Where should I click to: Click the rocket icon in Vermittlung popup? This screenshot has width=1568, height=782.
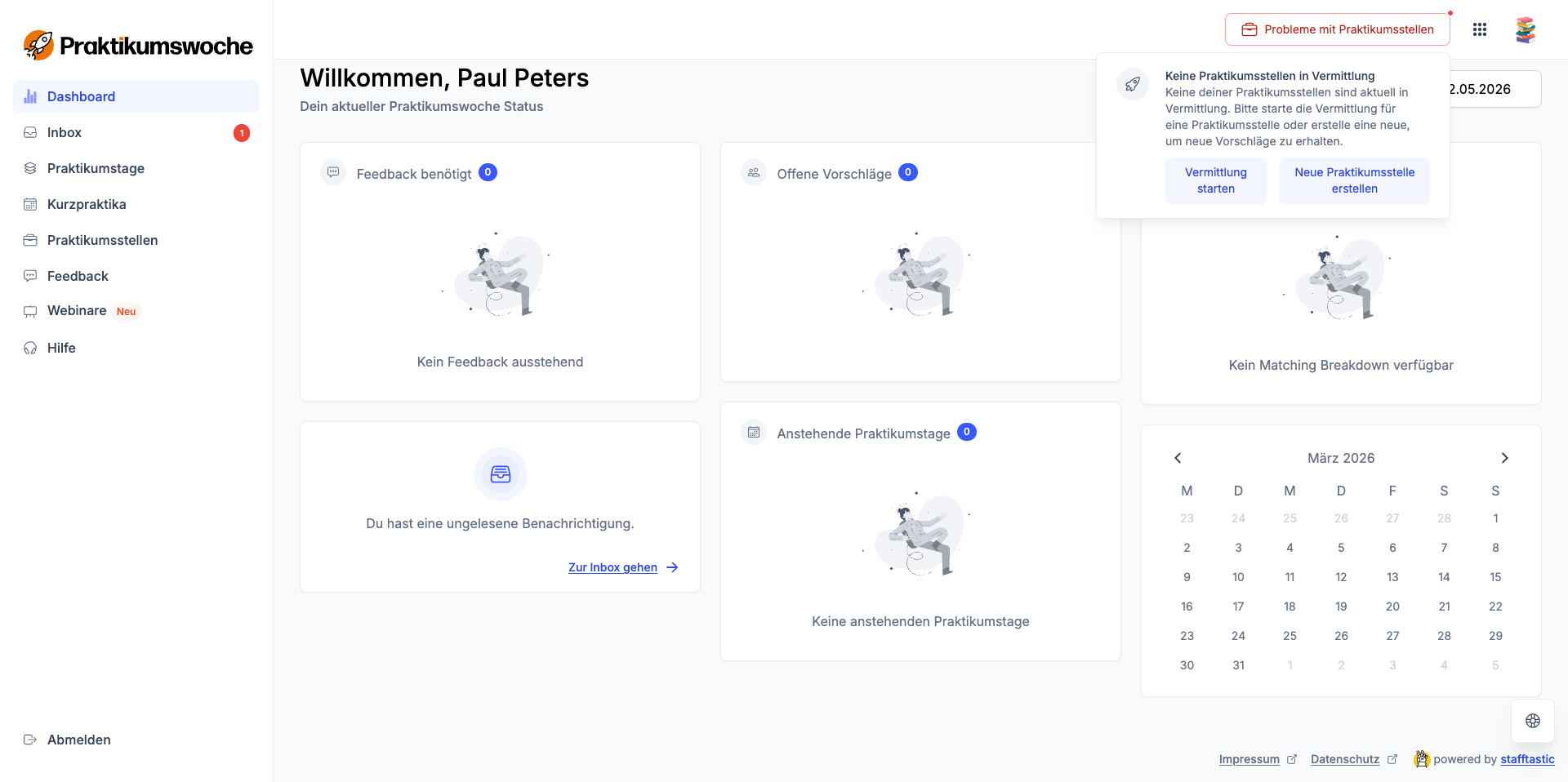[x=1133, y=84]
